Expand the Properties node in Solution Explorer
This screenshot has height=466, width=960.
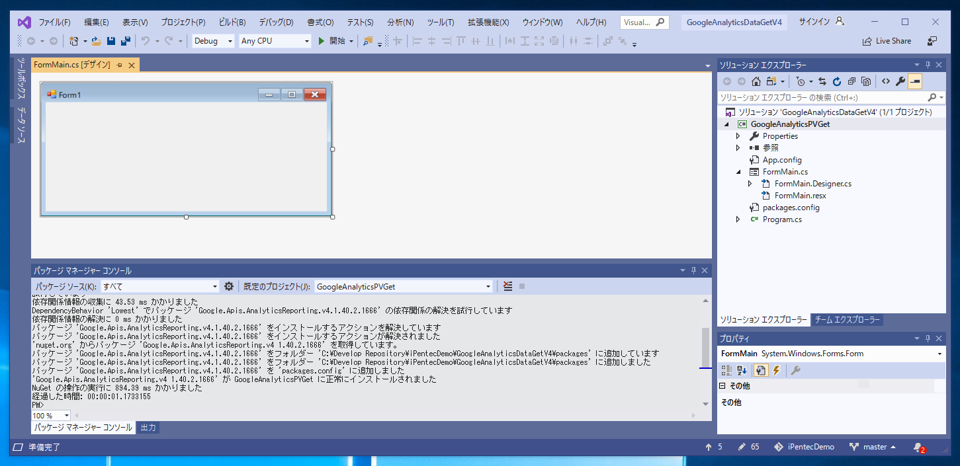pos(738,136)
